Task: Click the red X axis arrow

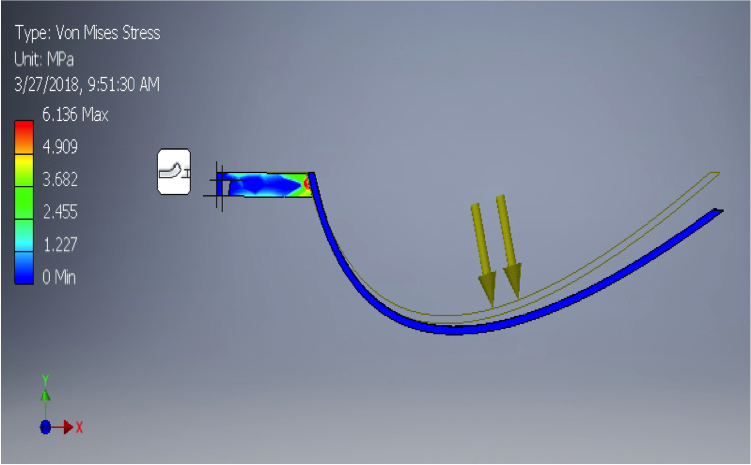Action: [67, 427]
